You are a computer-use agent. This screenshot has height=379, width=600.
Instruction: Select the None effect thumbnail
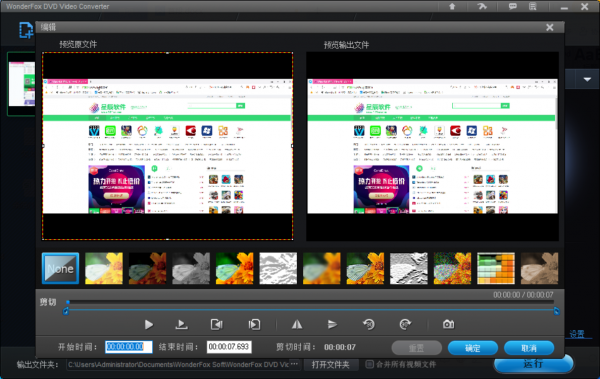(x=60, y=268)
